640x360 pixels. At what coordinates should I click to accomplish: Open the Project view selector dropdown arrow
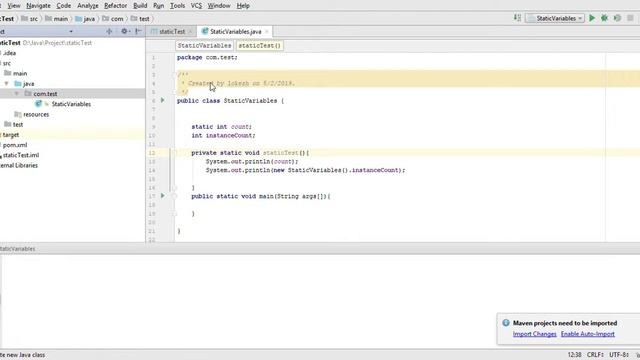click(x=71, y=31)
